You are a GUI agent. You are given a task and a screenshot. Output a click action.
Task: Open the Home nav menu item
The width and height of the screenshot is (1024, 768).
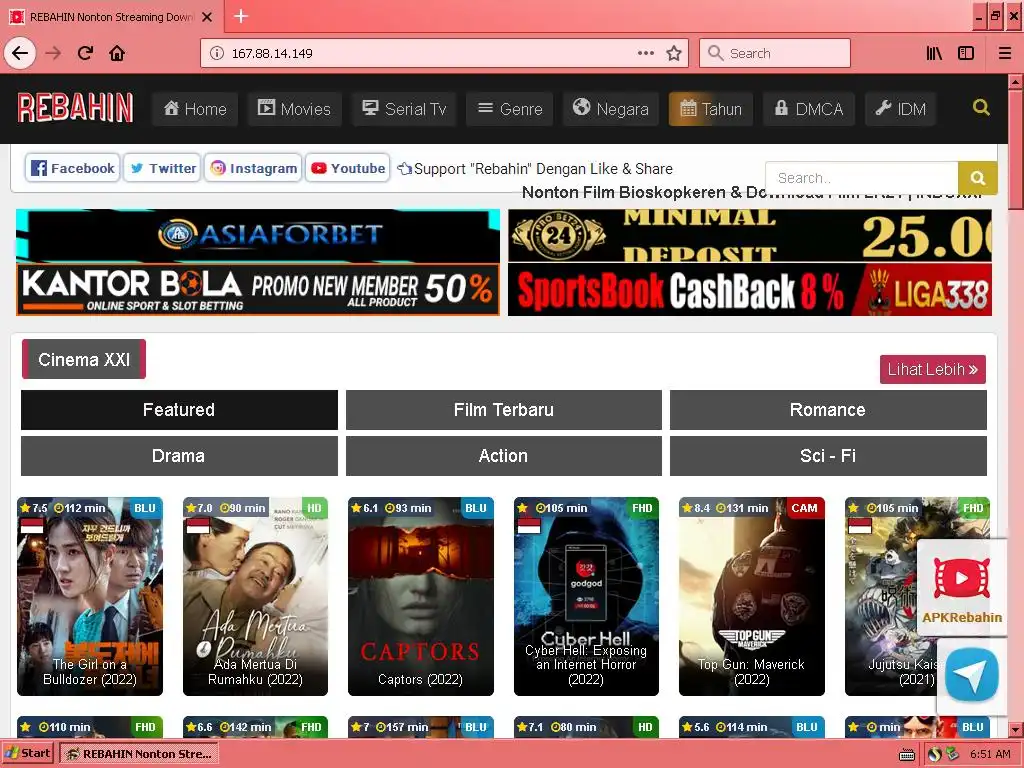tap(195, 108)
